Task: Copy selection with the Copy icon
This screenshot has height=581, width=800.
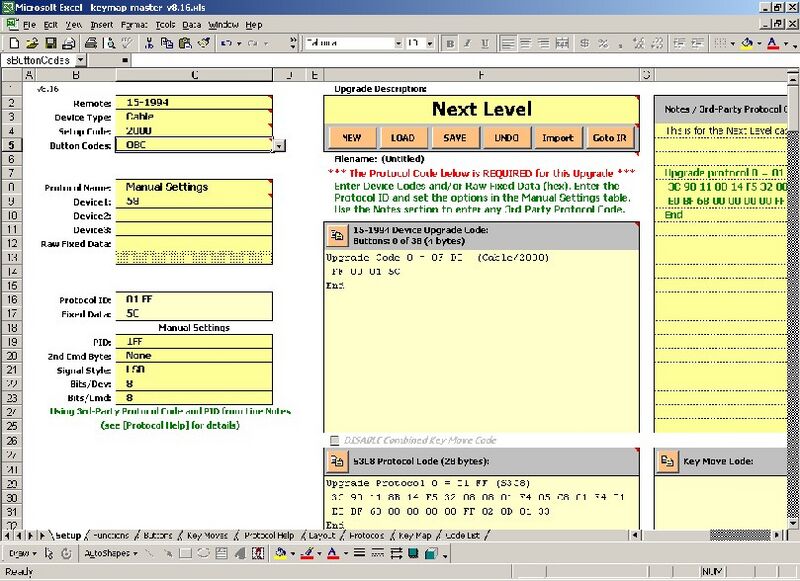Action: [x=167, y=43]
